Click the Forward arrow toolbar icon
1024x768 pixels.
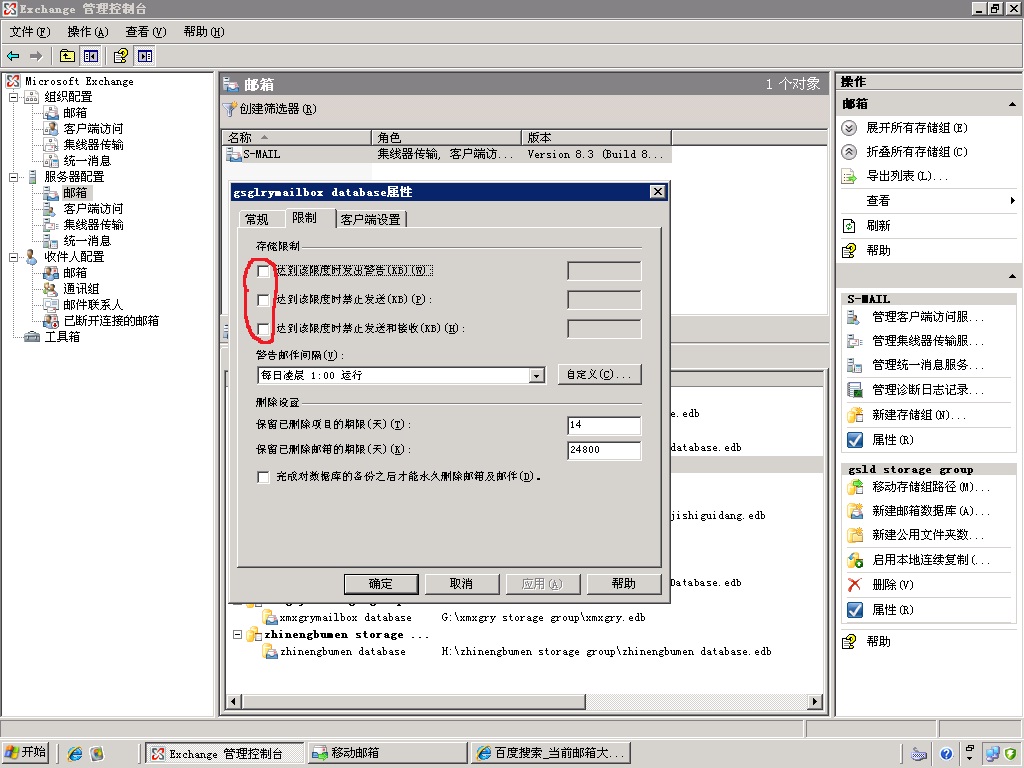pyautogui.click(x=36, y=56)
